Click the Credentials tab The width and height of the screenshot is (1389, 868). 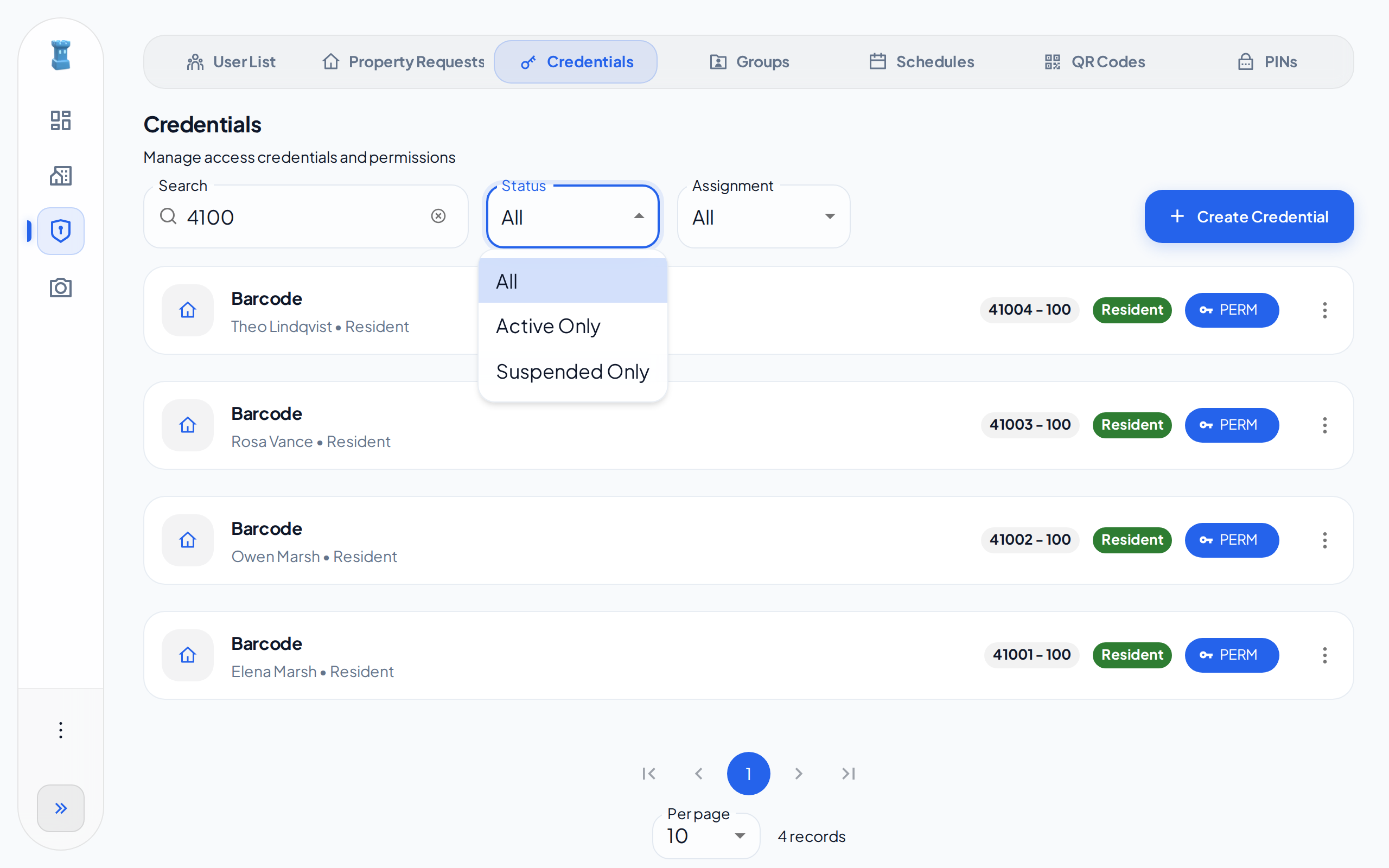pos(576,62)
